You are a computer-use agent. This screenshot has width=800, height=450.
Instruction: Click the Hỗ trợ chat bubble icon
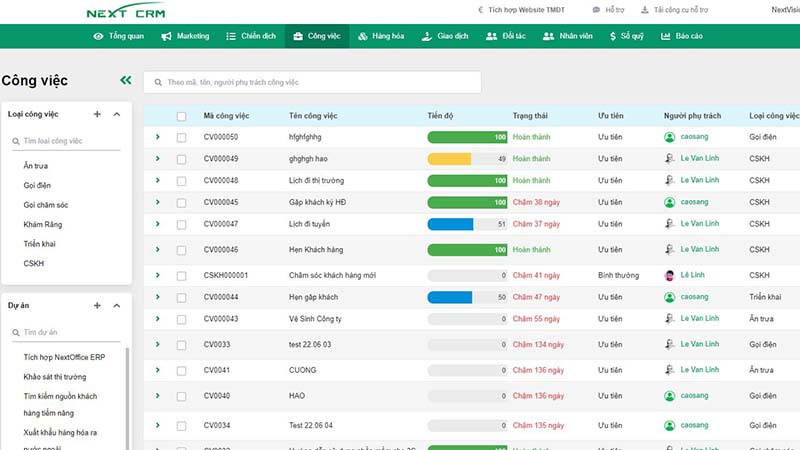pos(596,10)
